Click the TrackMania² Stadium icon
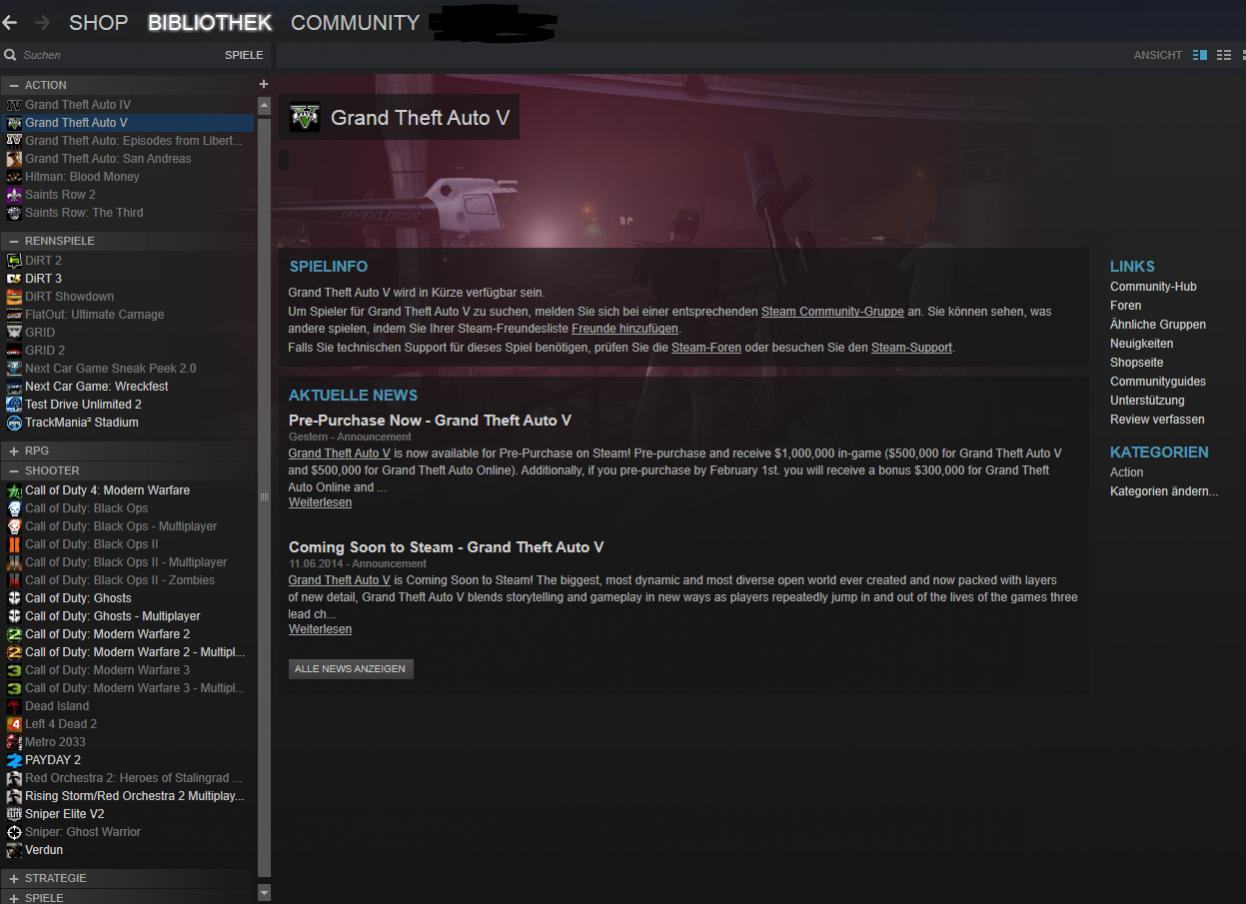Image resolution: width=1246 pixels, height=904 pixels. (14, 423)
